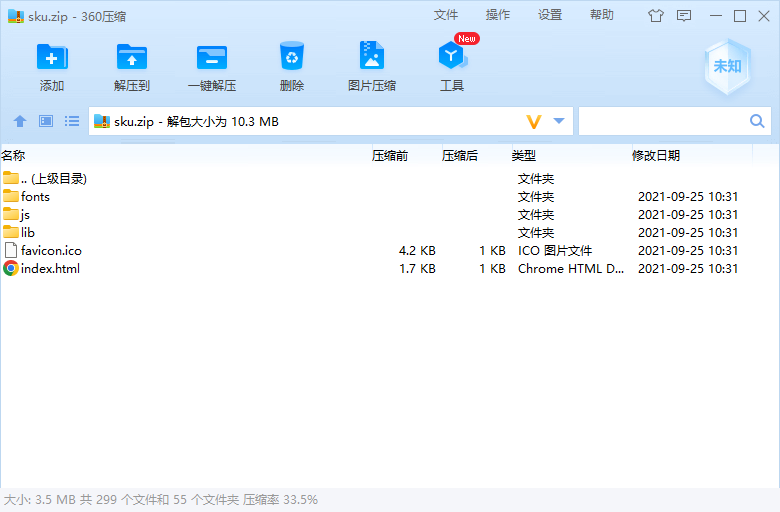Image resolution: width=780 pixels, height=512 pixels.
Task: Expand the address path dropdown arrow
Action: point(559,121)
